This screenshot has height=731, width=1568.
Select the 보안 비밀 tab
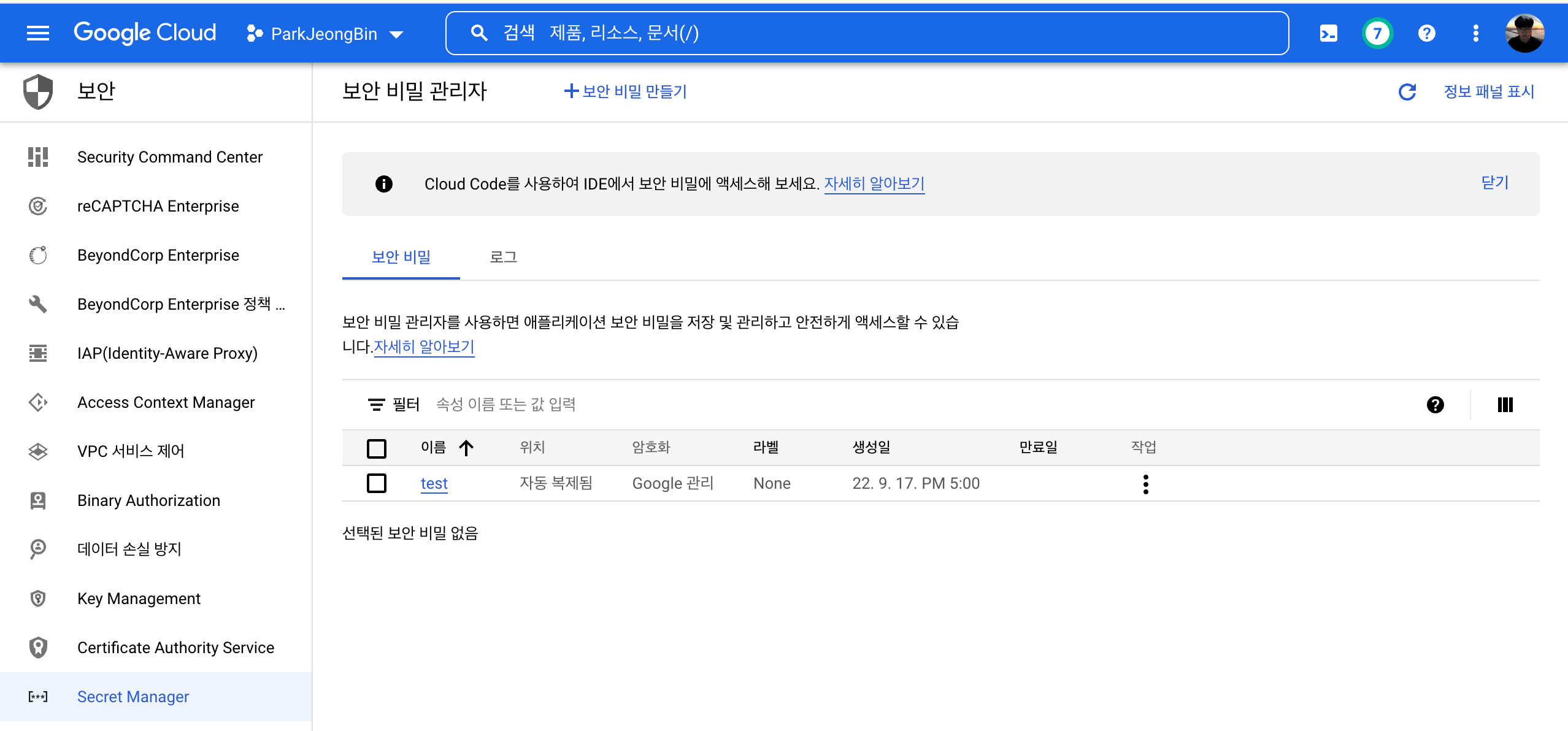tap(401, 258)
